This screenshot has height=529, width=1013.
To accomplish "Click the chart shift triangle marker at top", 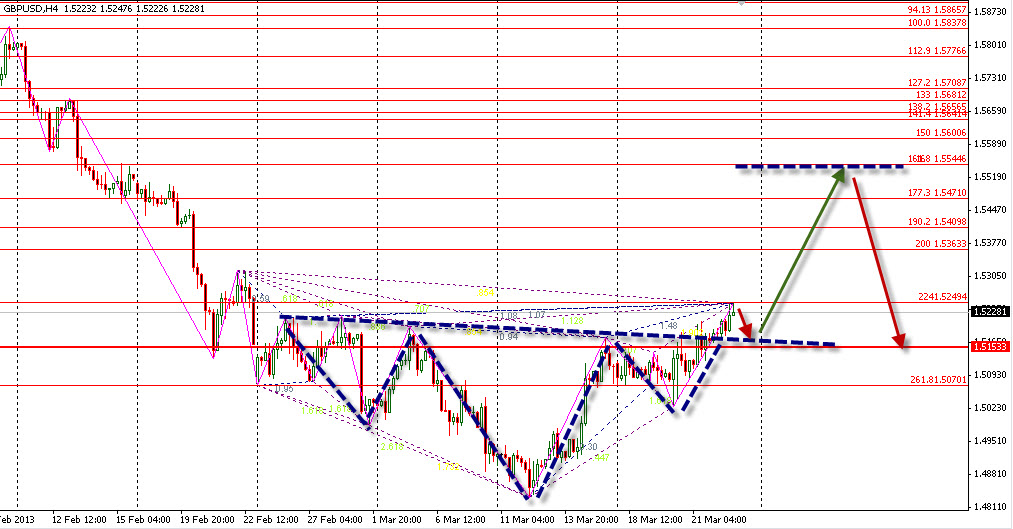I will pos(742,4).
